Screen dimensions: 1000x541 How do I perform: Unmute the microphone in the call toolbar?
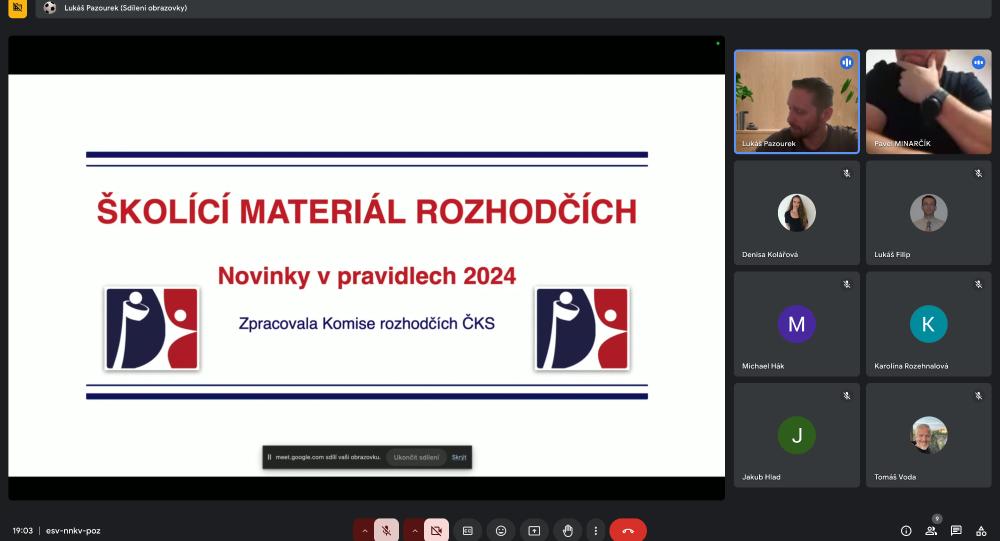(386, 531)
